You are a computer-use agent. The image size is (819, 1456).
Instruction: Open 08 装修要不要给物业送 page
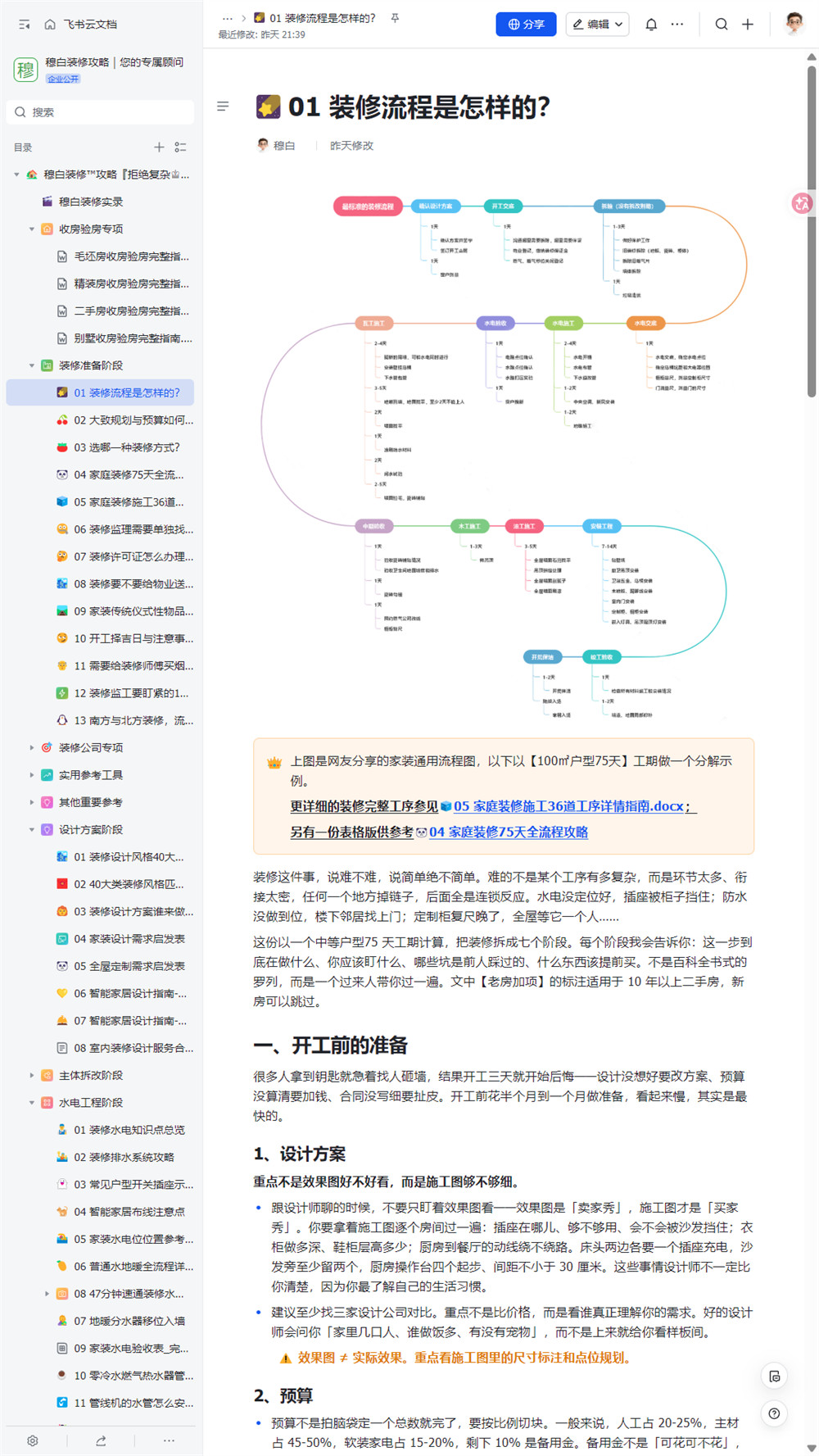coord(101,584)
